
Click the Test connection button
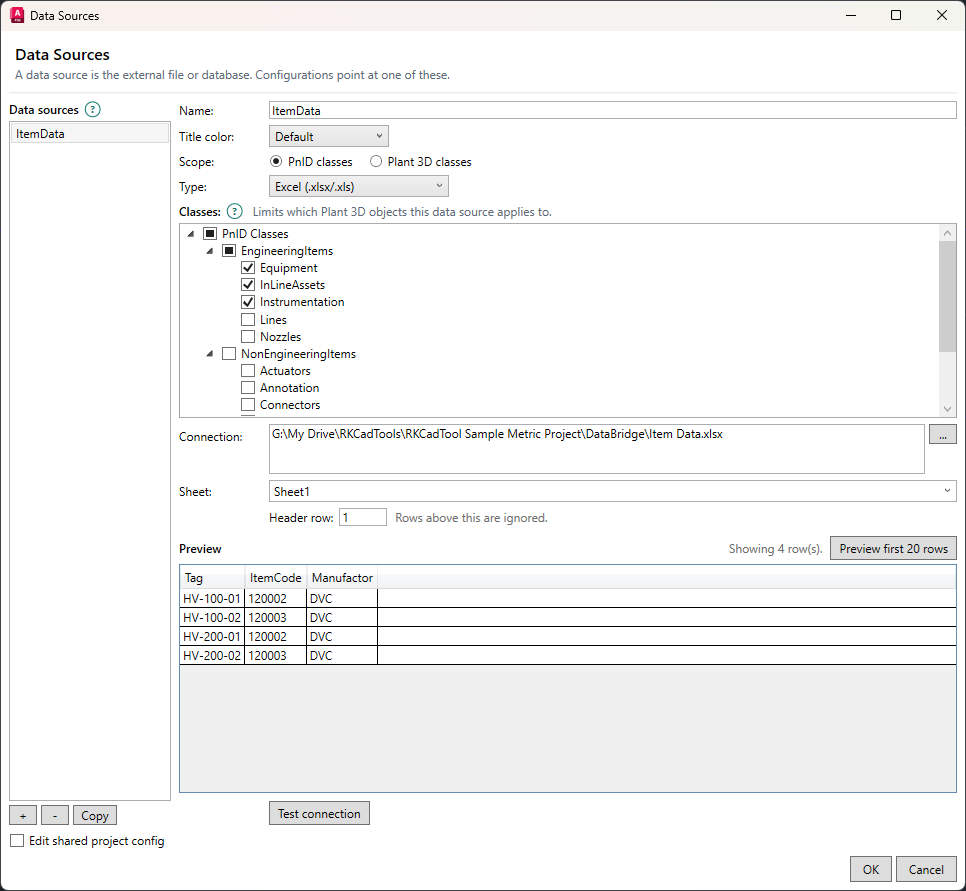coord(319,813)
